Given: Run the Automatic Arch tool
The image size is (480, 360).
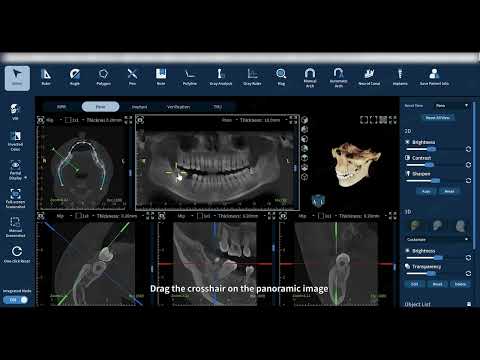Looking at the screenshot, I should 338,78.
